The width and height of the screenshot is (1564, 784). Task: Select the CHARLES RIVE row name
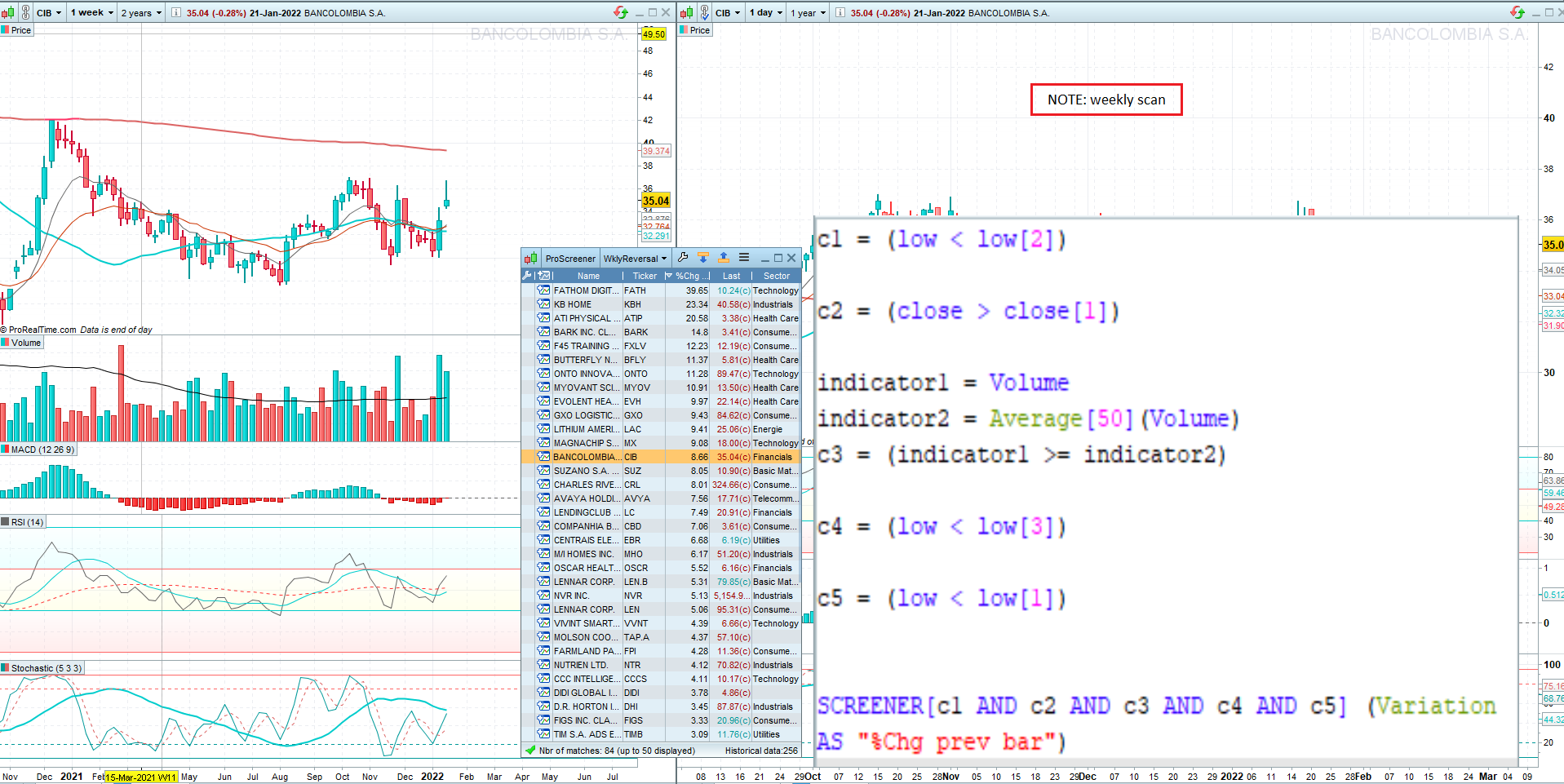[x=586, y=485]
